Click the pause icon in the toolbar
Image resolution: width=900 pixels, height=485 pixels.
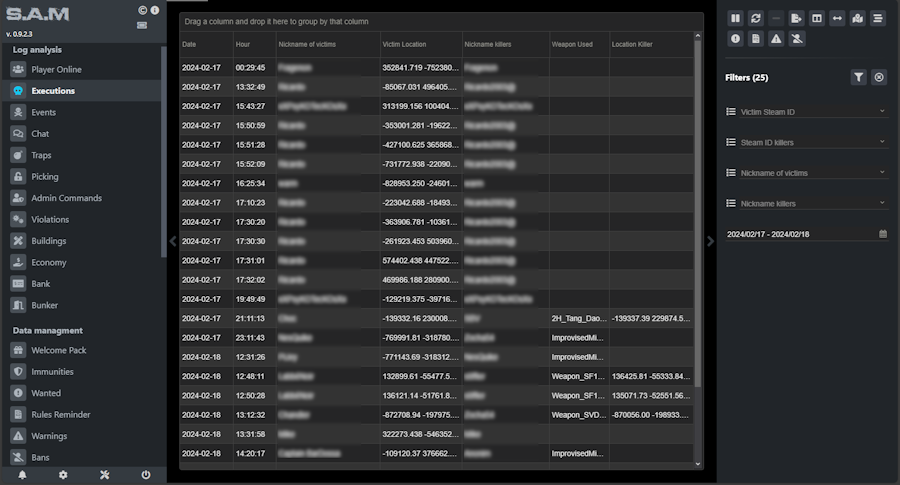pyautogui.click(x=735, y=18)
